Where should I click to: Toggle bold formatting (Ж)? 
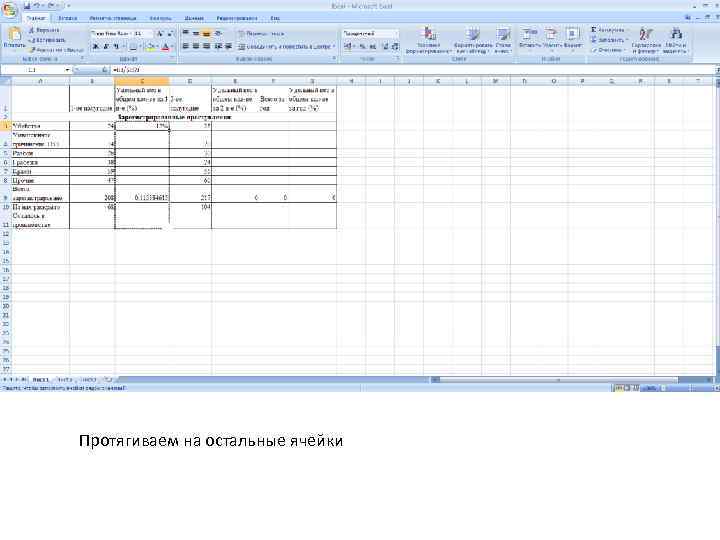pyautogui.click(x=96, y=47)
